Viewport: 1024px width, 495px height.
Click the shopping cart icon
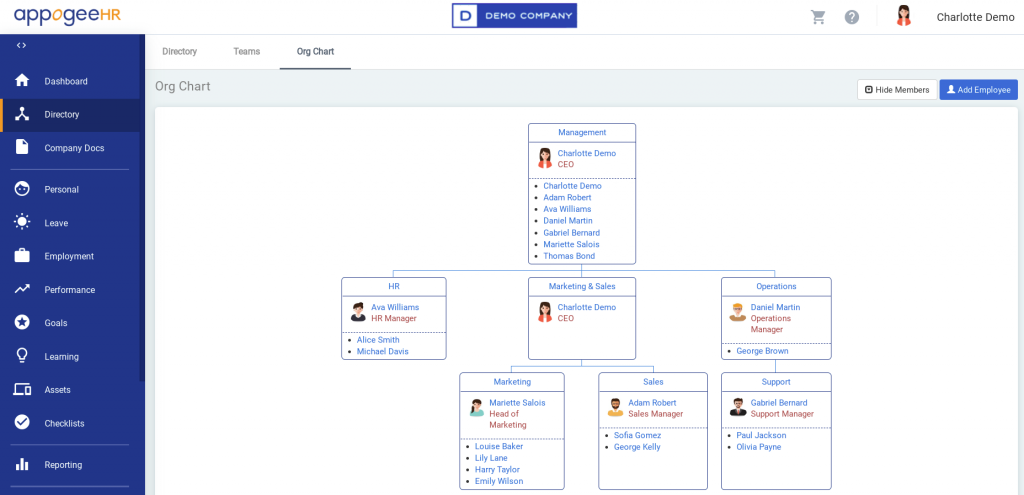point(818,17)
